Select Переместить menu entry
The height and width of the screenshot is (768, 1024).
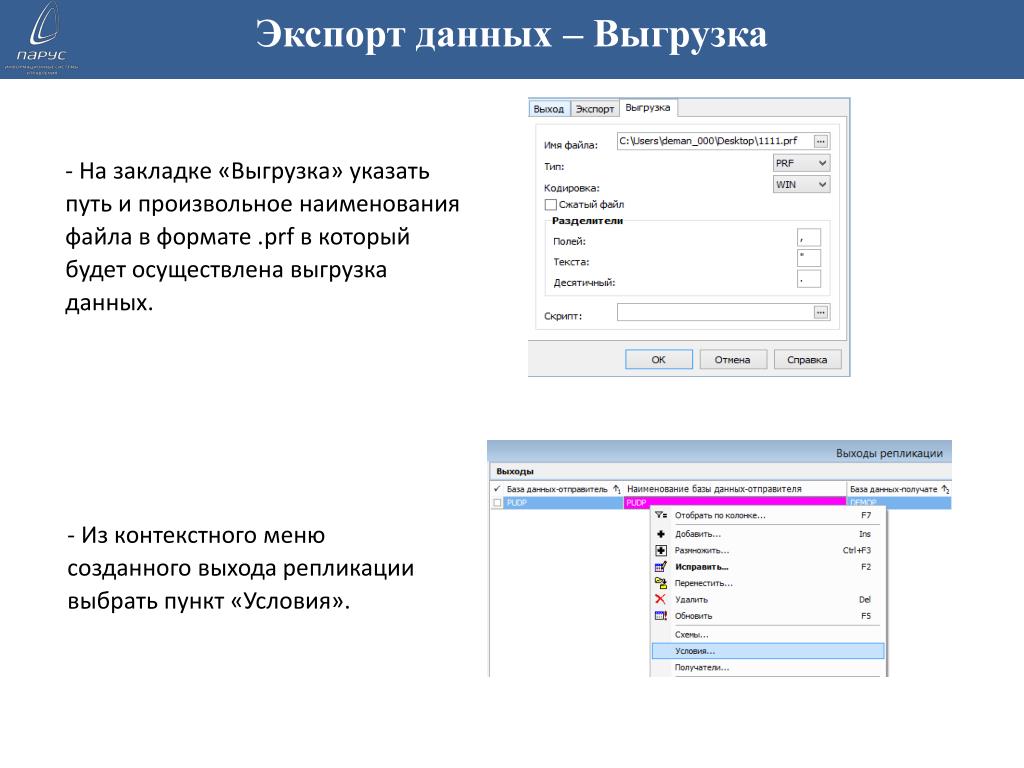[768, 583]
